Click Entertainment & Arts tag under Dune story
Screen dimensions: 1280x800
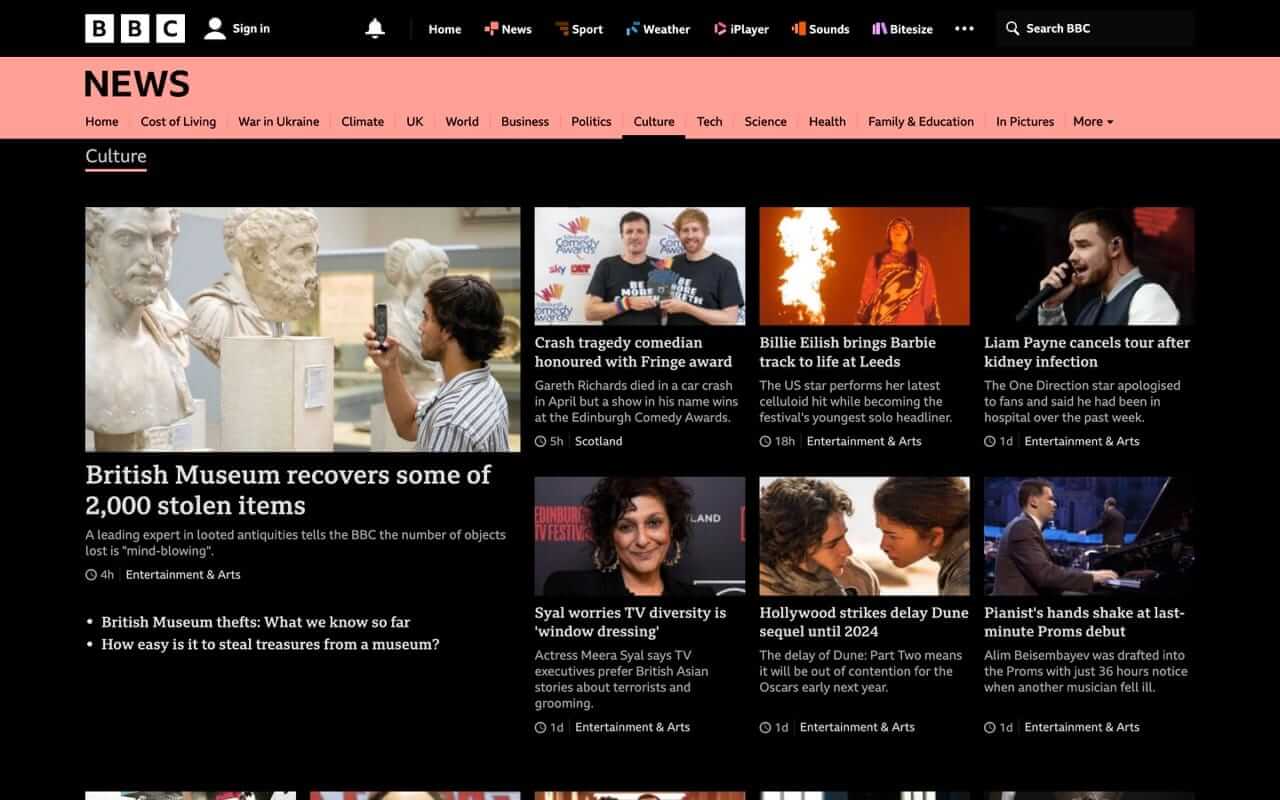pyautogui.click(x=857, y=727)
